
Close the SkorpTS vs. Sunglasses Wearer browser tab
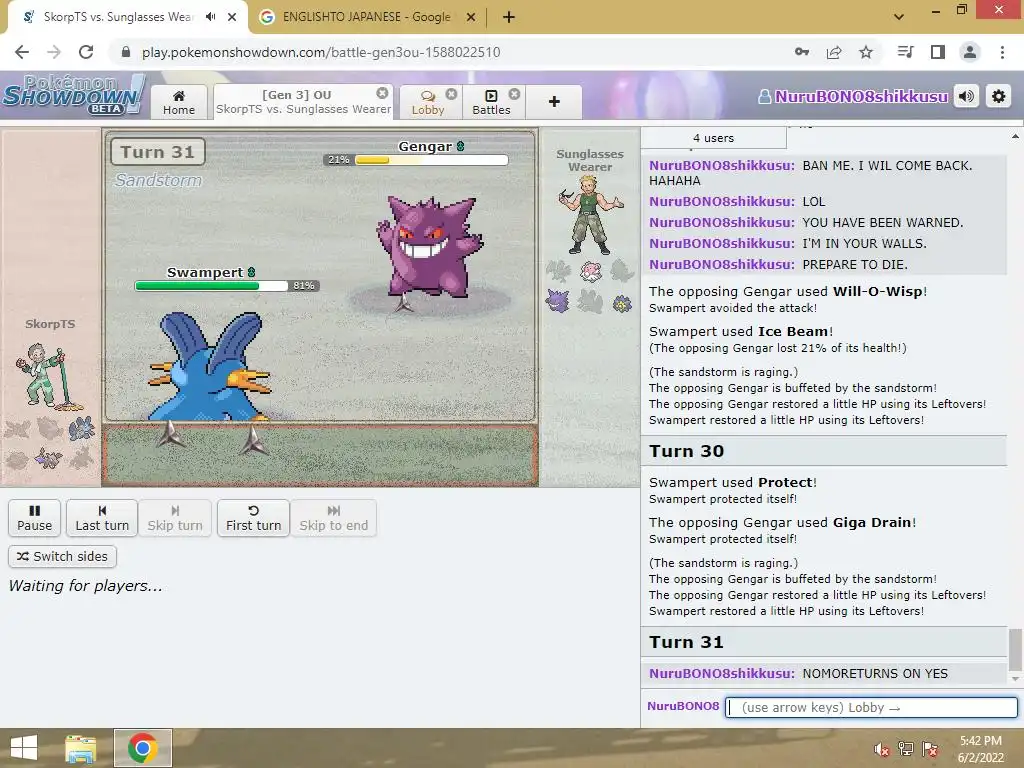(x=232, y=18)
